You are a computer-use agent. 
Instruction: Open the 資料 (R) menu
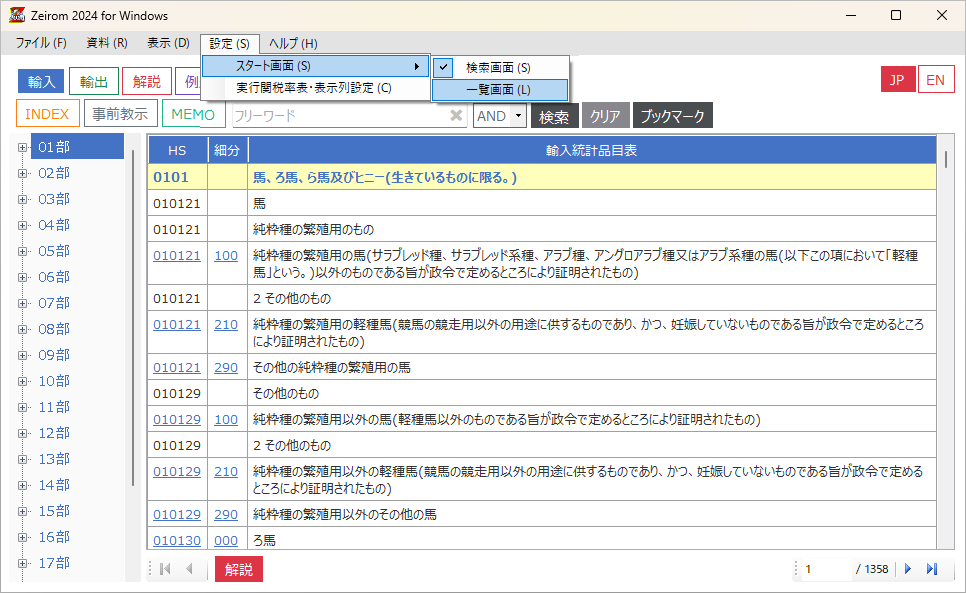pos(107,43)
